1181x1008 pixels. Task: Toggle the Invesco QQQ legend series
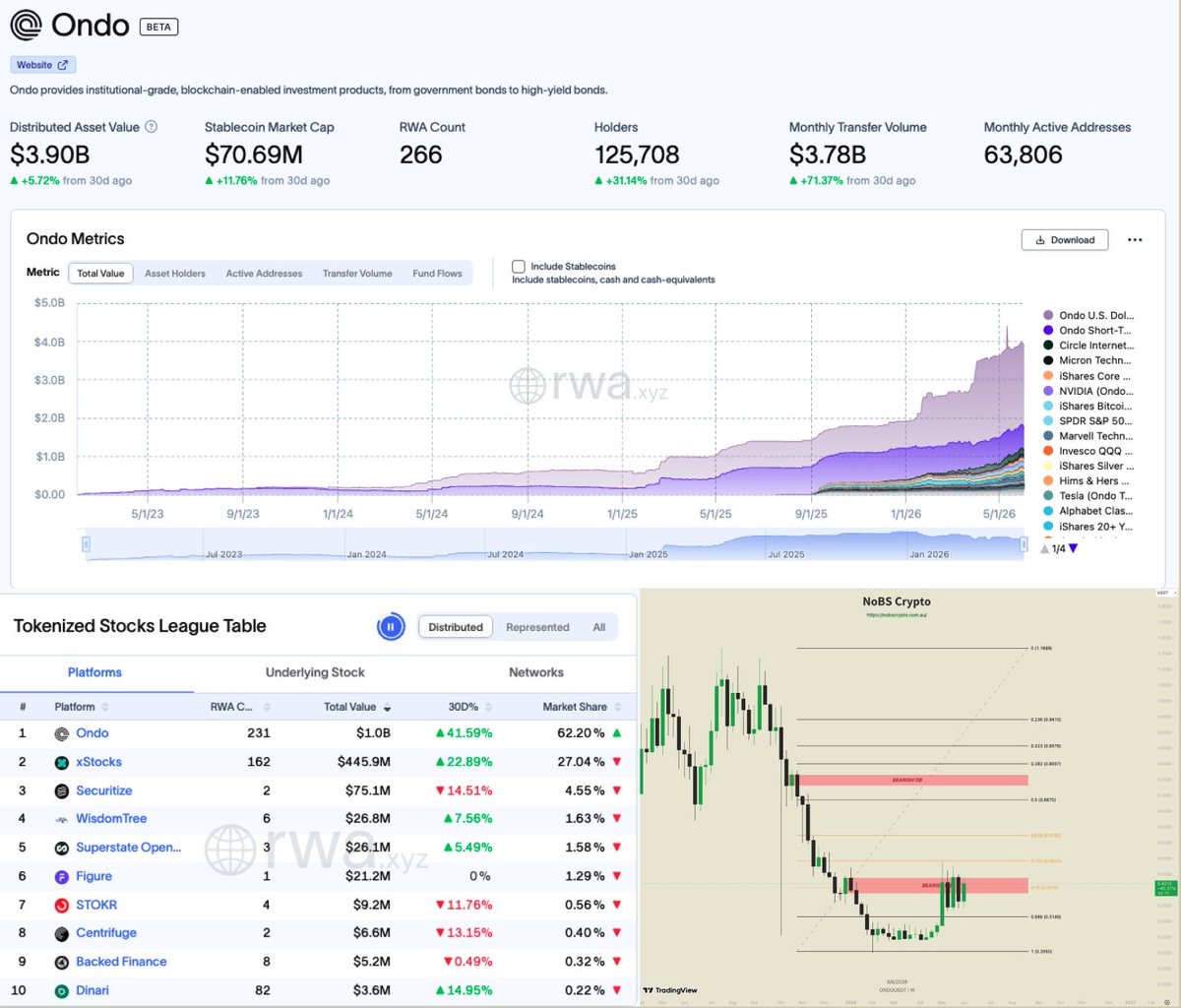(1088, 451)
